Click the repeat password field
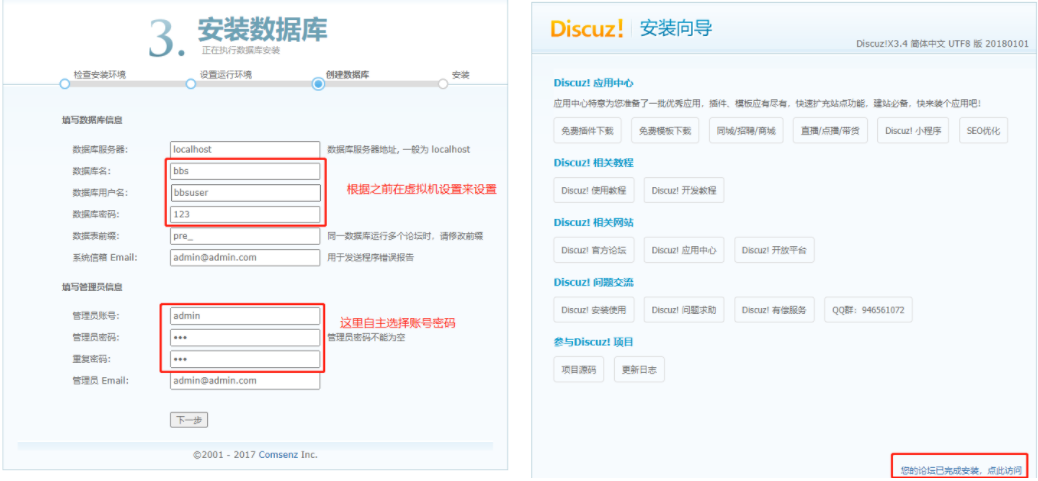 pos(245,359)
